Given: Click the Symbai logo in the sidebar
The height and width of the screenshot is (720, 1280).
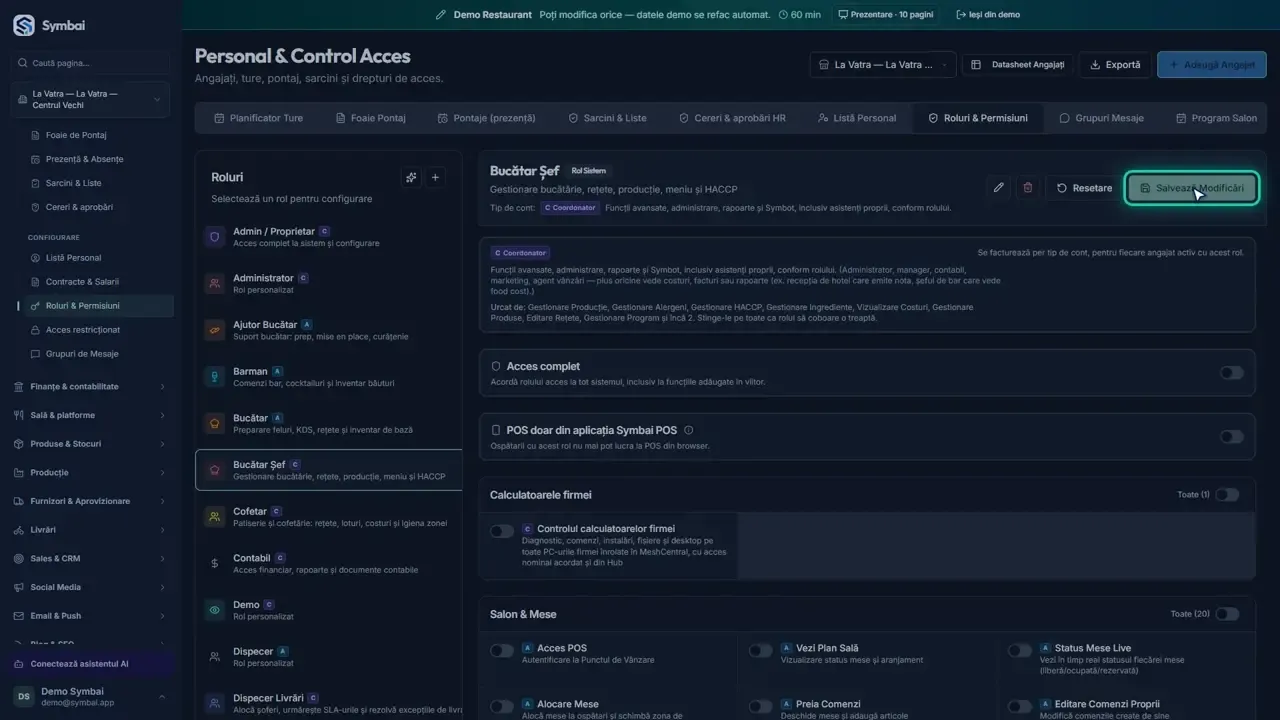Looking at the screenshot, I should point(23,25).
